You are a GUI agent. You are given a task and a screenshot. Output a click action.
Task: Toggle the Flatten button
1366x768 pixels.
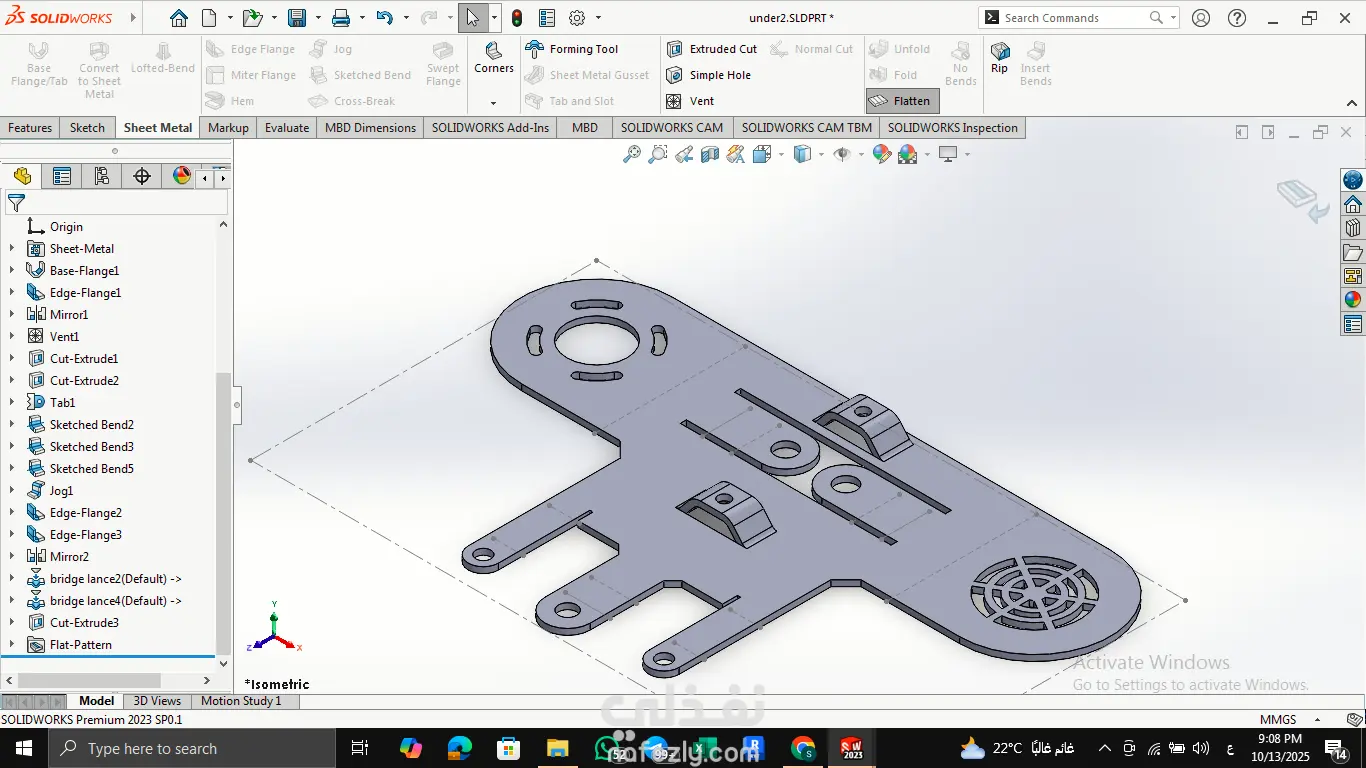click(901, 101)
